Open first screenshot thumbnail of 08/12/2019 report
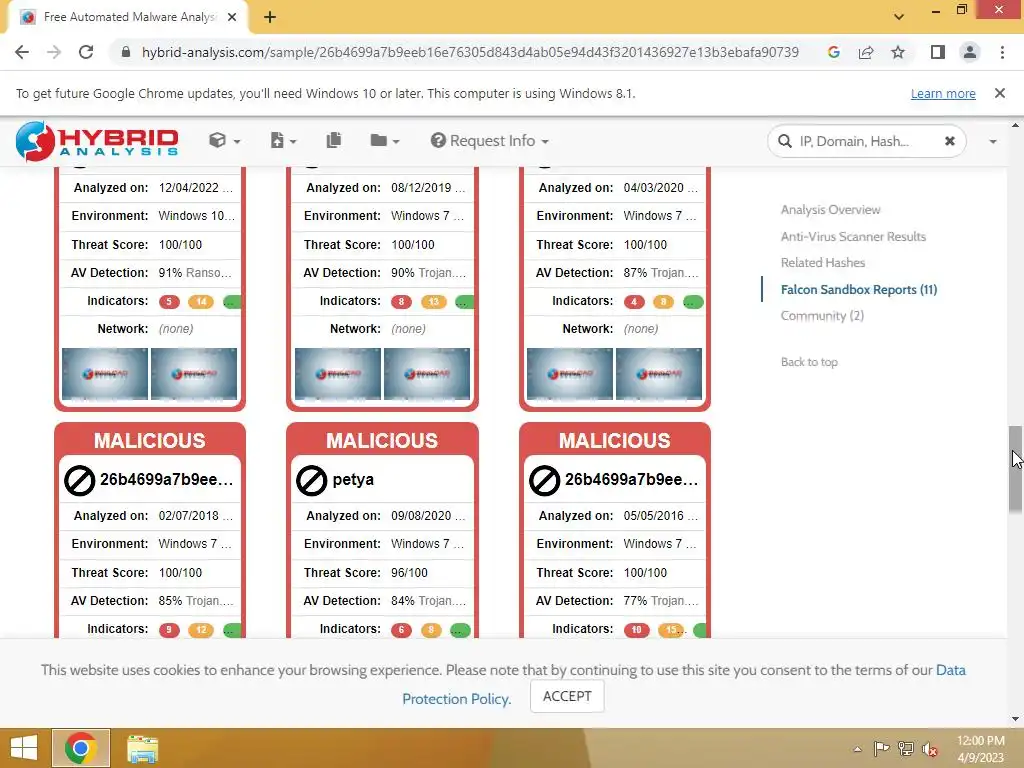The height and width of the screenshot is (768, 1024). click(338, 374)
